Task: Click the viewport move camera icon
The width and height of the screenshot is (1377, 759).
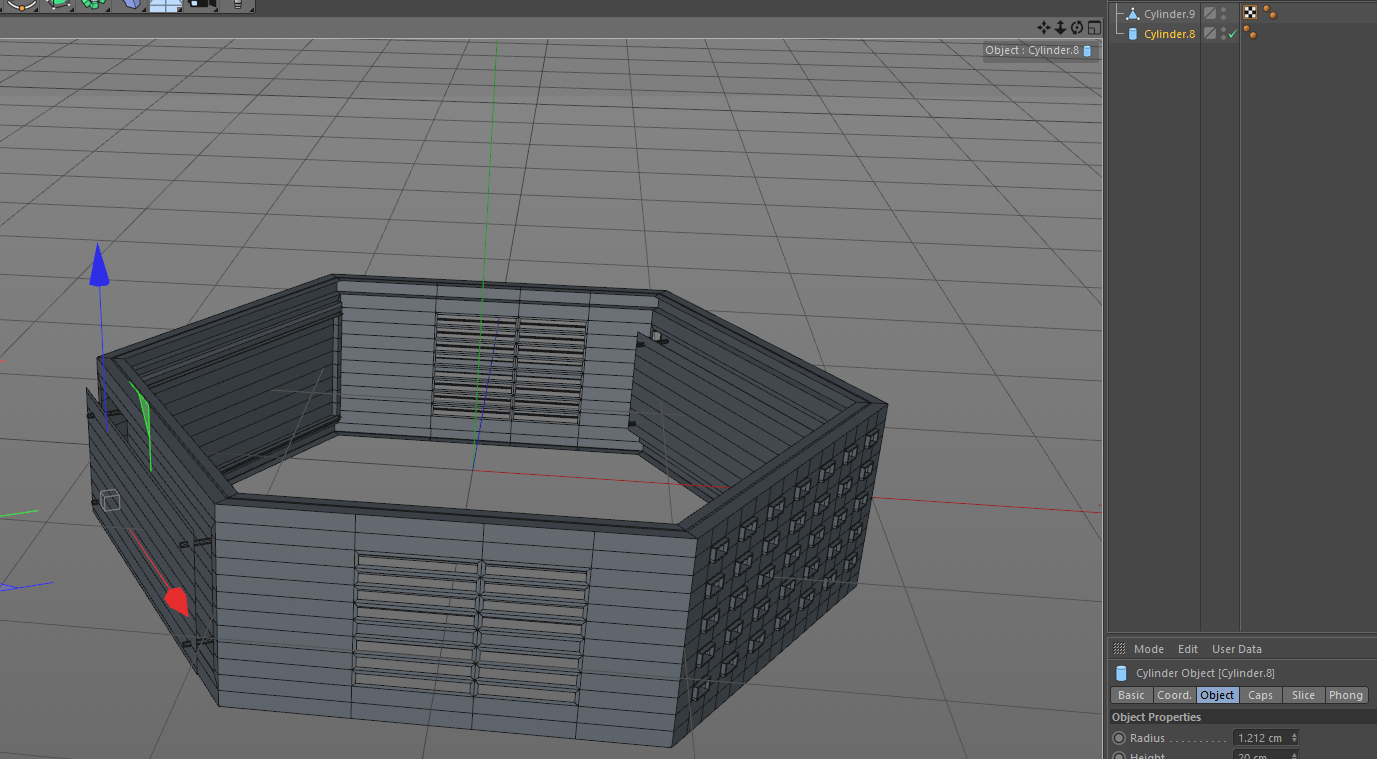Action: pyautogui.click(x=1044, y=28)
